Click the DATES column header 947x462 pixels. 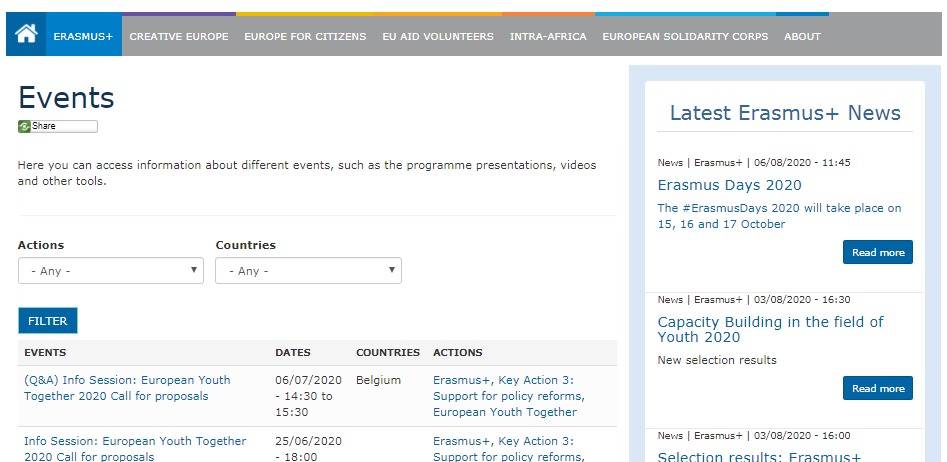tap(293, 353)
